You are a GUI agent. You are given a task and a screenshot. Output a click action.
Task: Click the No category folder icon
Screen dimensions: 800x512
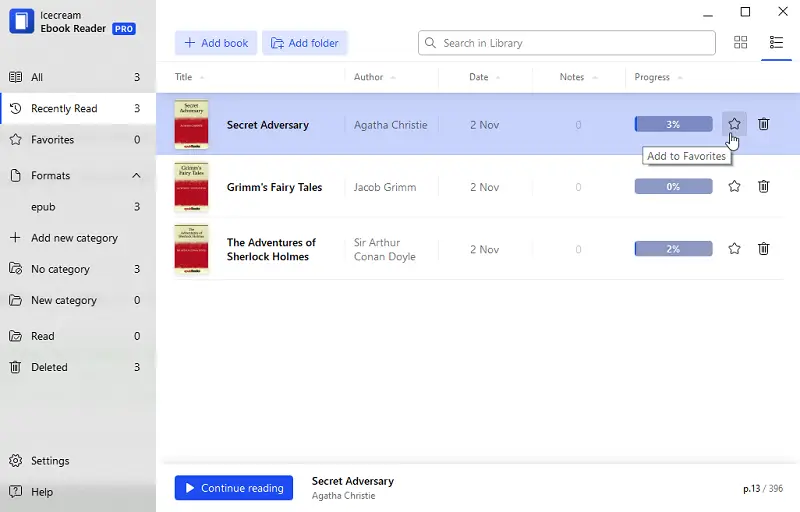point(16,269)
